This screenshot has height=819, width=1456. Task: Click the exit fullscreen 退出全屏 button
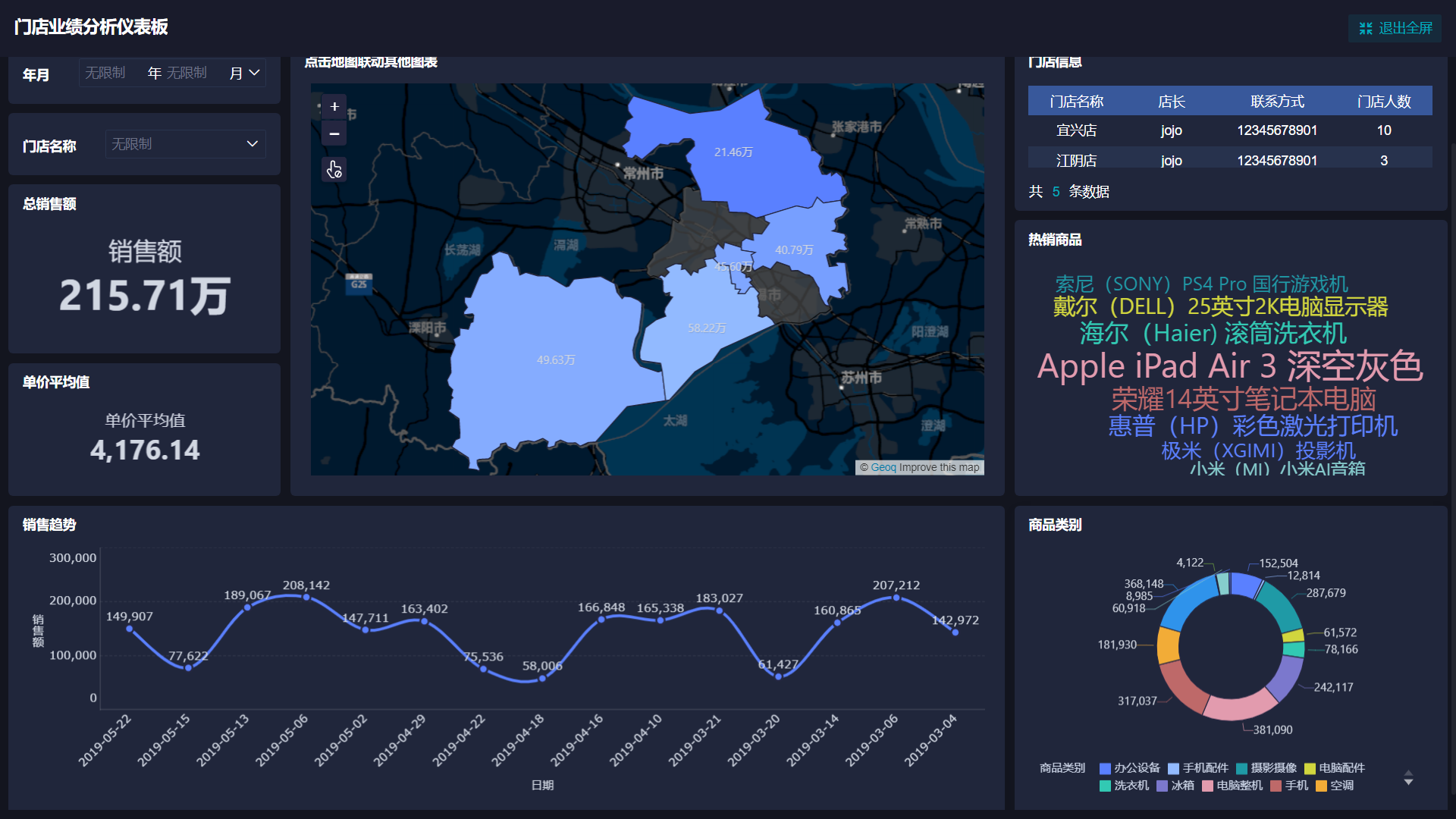click(1395, 28)
